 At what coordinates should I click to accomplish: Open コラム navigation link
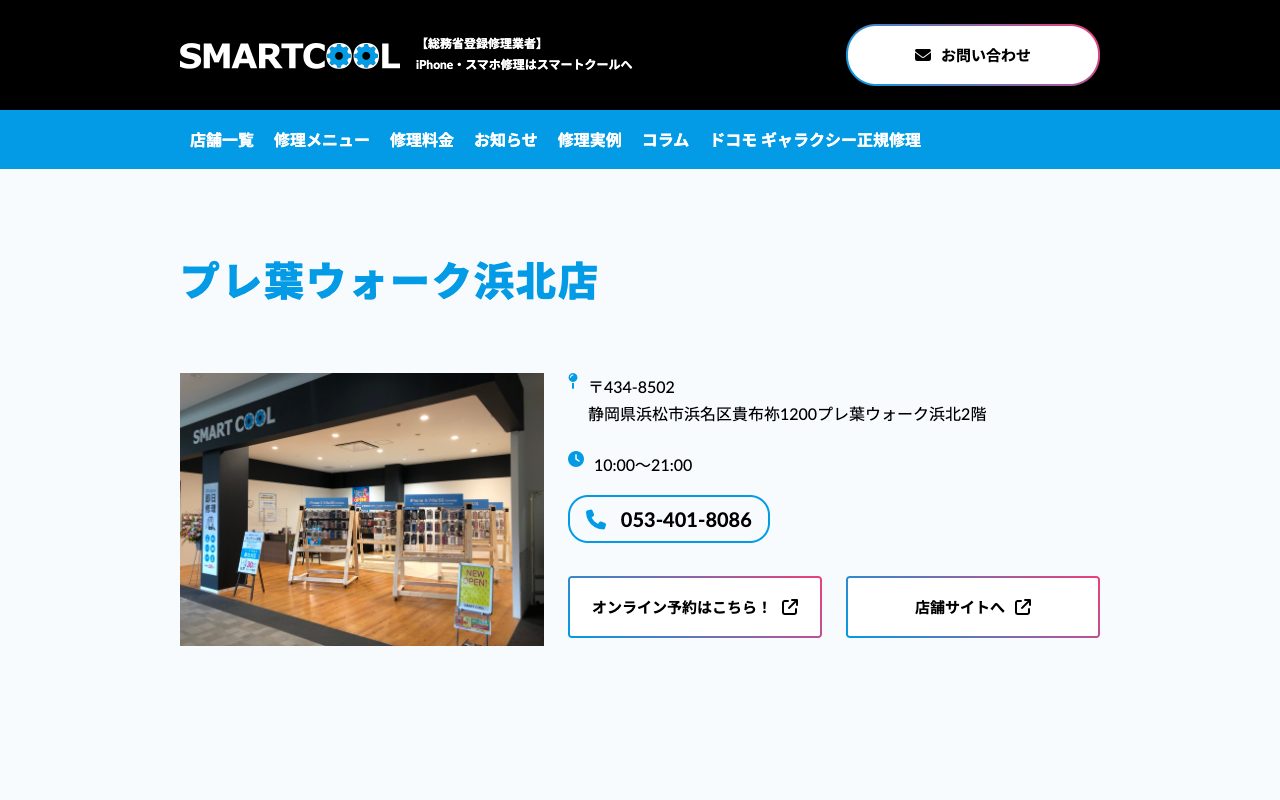[x=666, y=140]
